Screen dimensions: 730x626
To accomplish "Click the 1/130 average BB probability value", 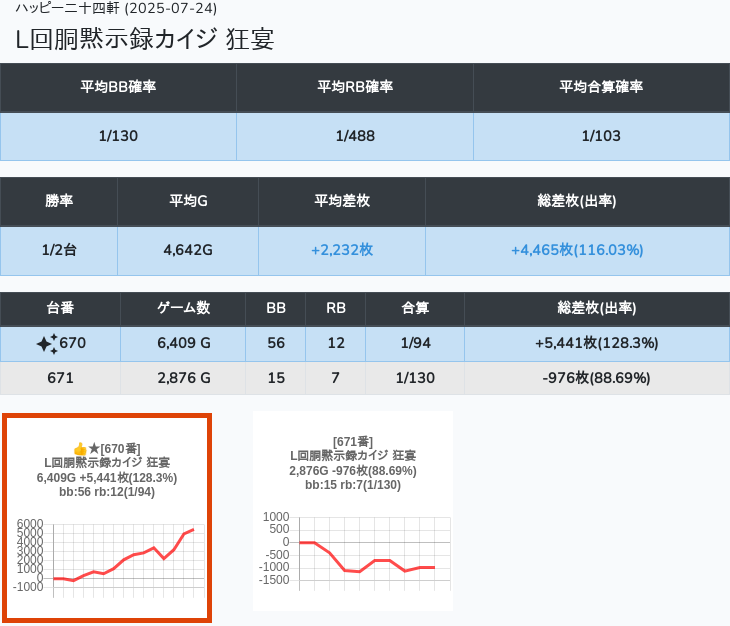I will point(118,136).
